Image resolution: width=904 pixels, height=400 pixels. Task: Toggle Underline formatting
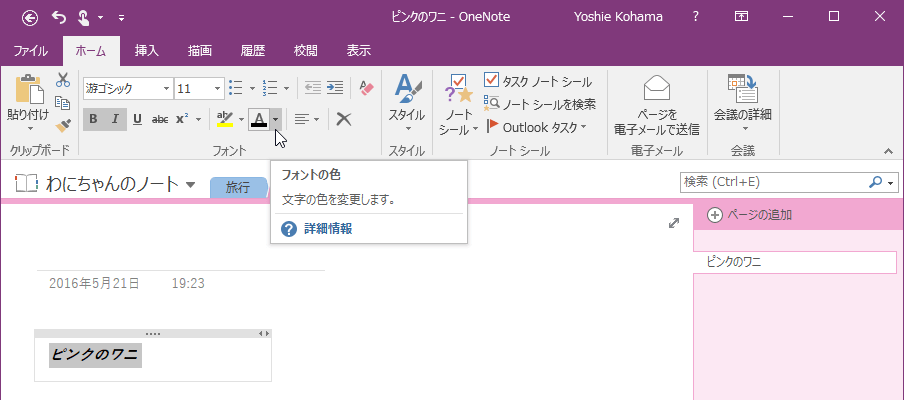[137, 119]
